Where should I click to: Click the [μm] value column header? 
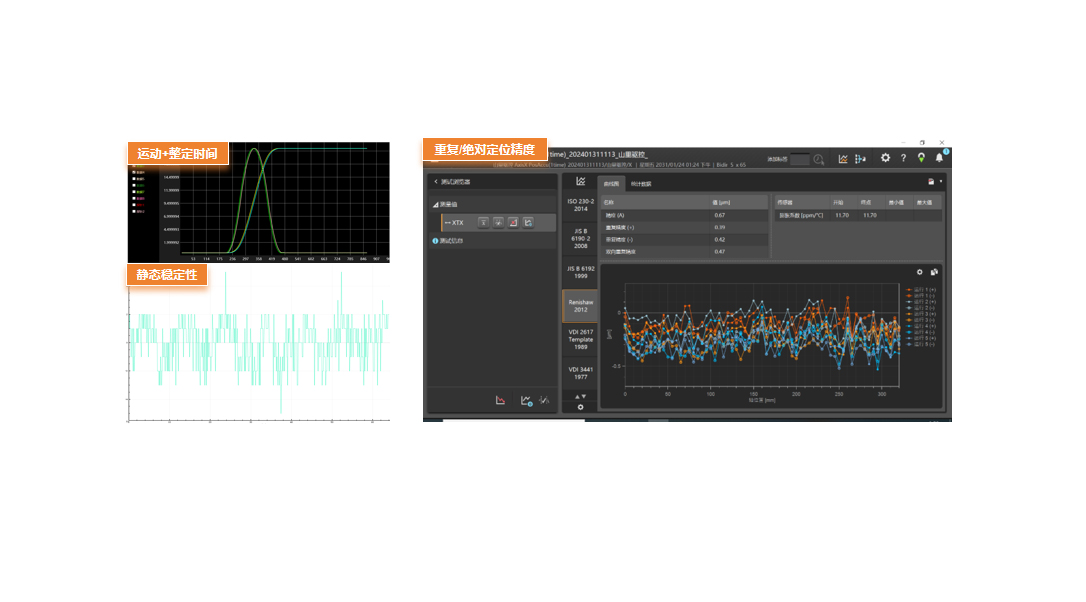[738, 202]
